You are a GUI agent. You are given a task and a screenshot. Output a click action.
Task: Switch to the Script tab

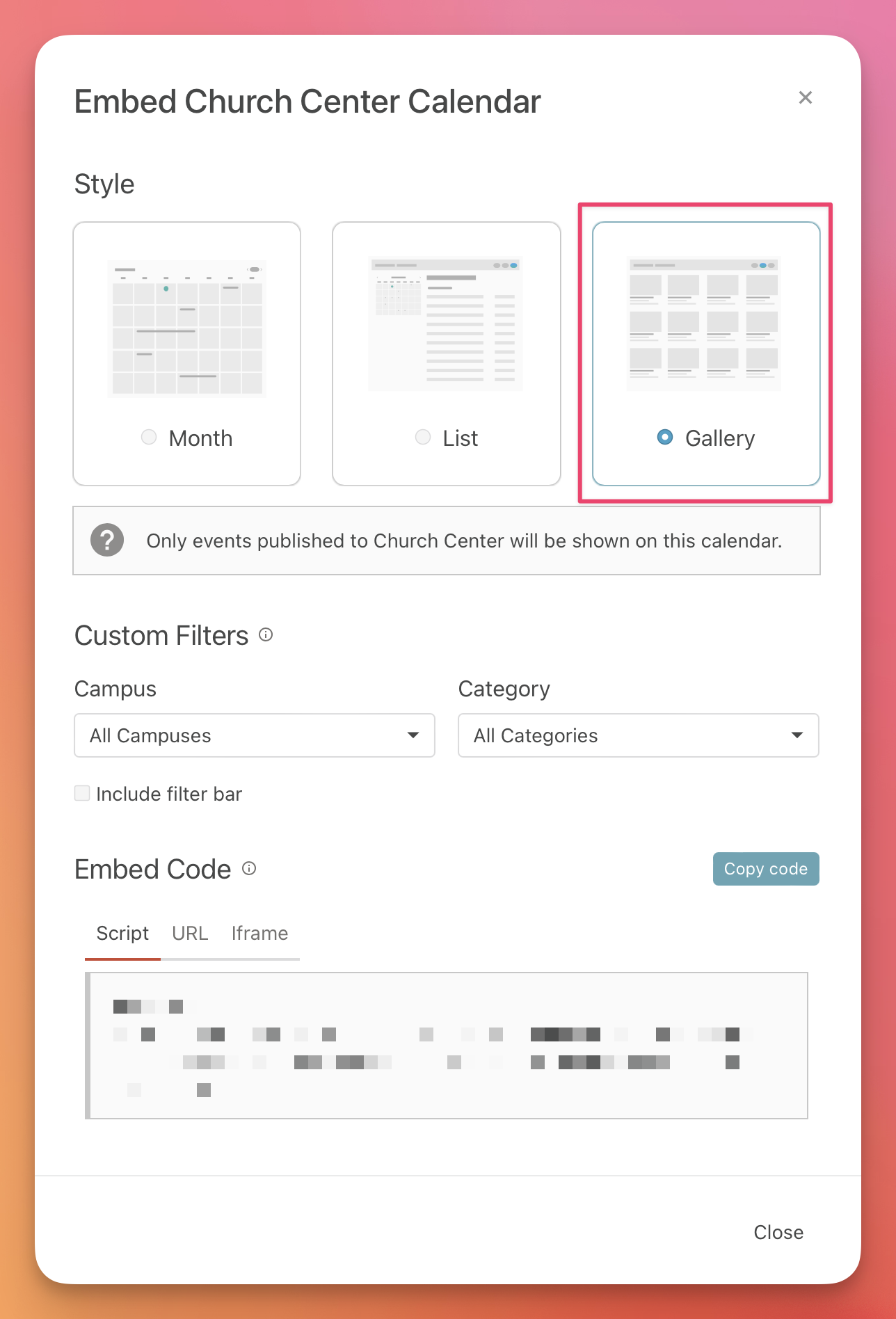click(122, 933)
